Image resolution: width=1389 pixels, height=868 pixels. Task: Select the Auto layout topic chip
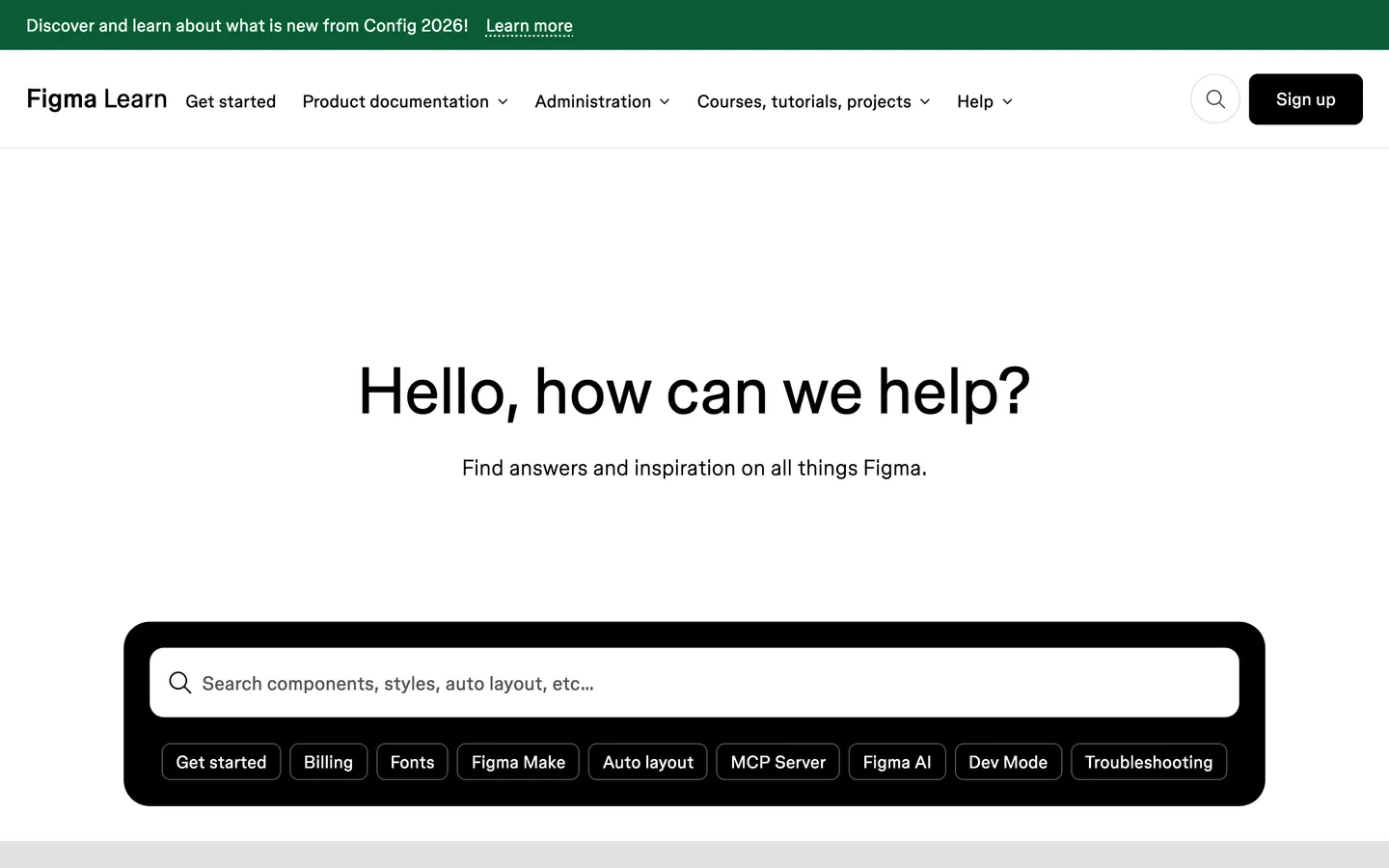pyautogui.click(x=647, y=762)
